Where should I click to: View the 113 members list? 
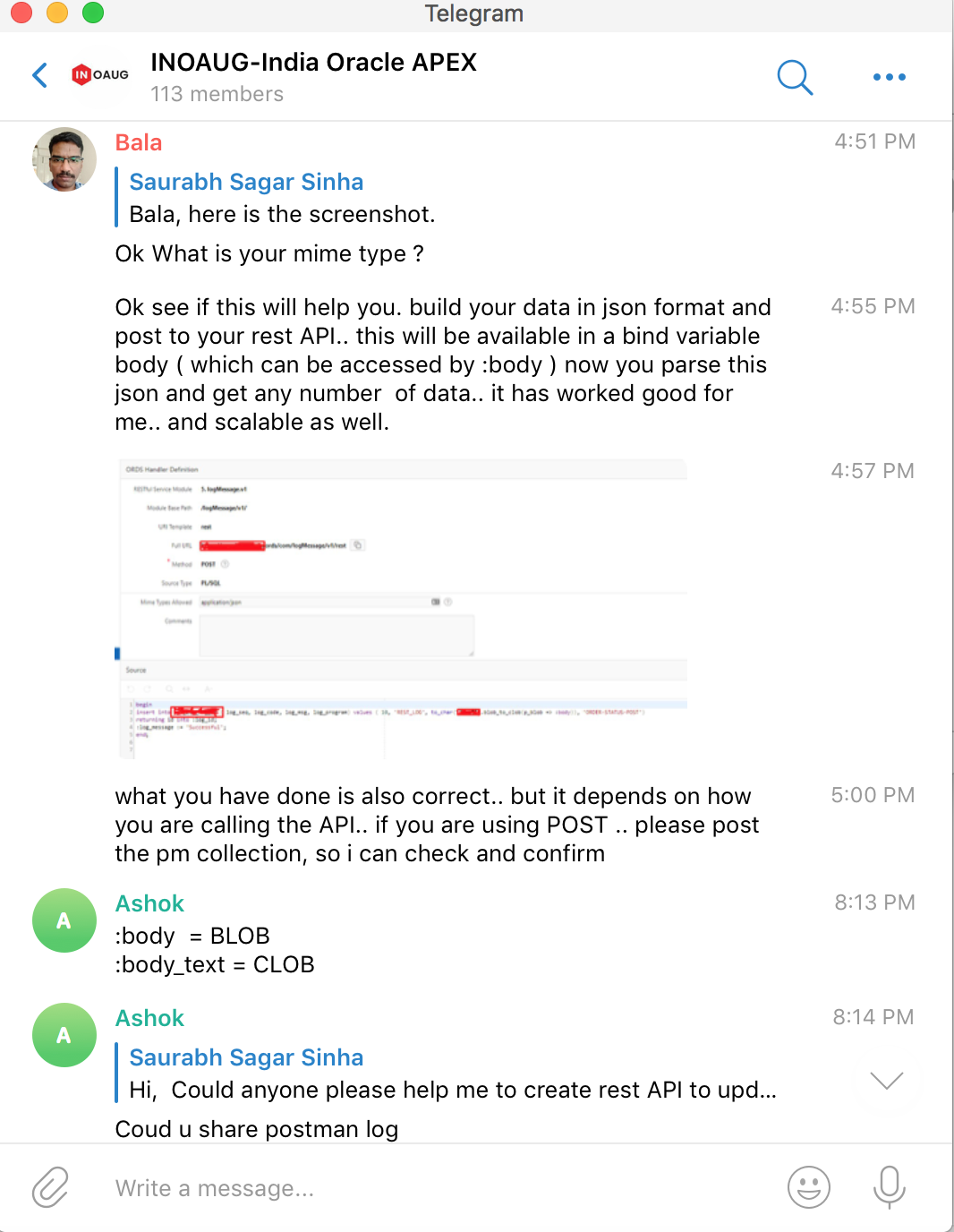(217, 94)
